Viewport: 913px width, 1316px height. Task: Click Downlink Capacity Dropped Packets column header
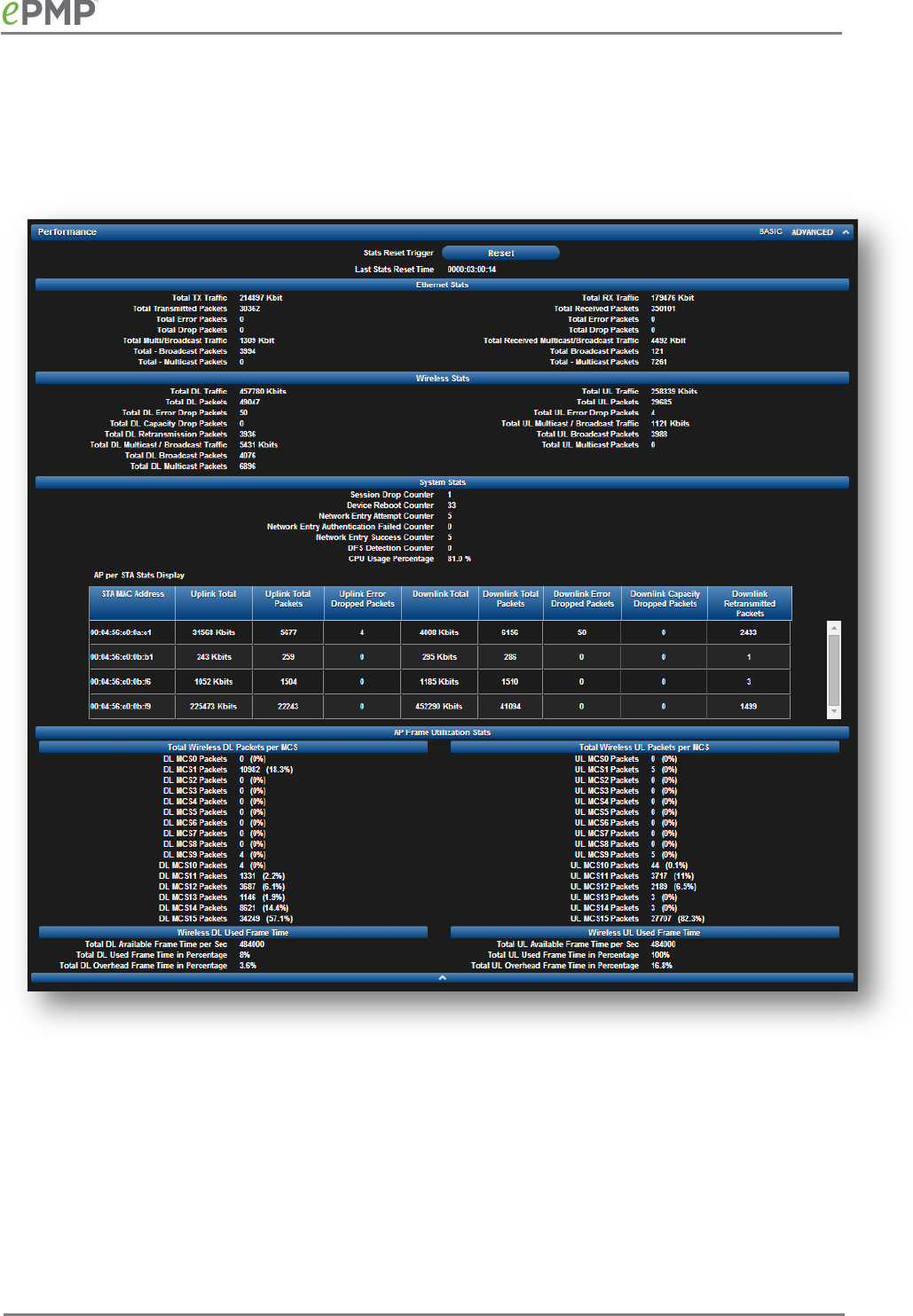[x=665, y=603]
